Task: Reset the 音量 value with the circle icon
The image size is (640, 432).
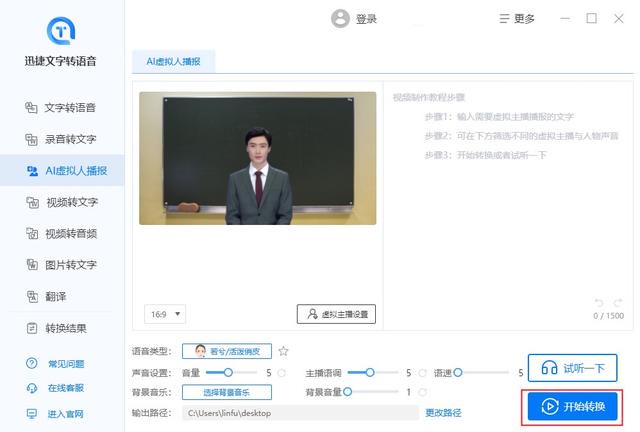Action: coord(282,372)
